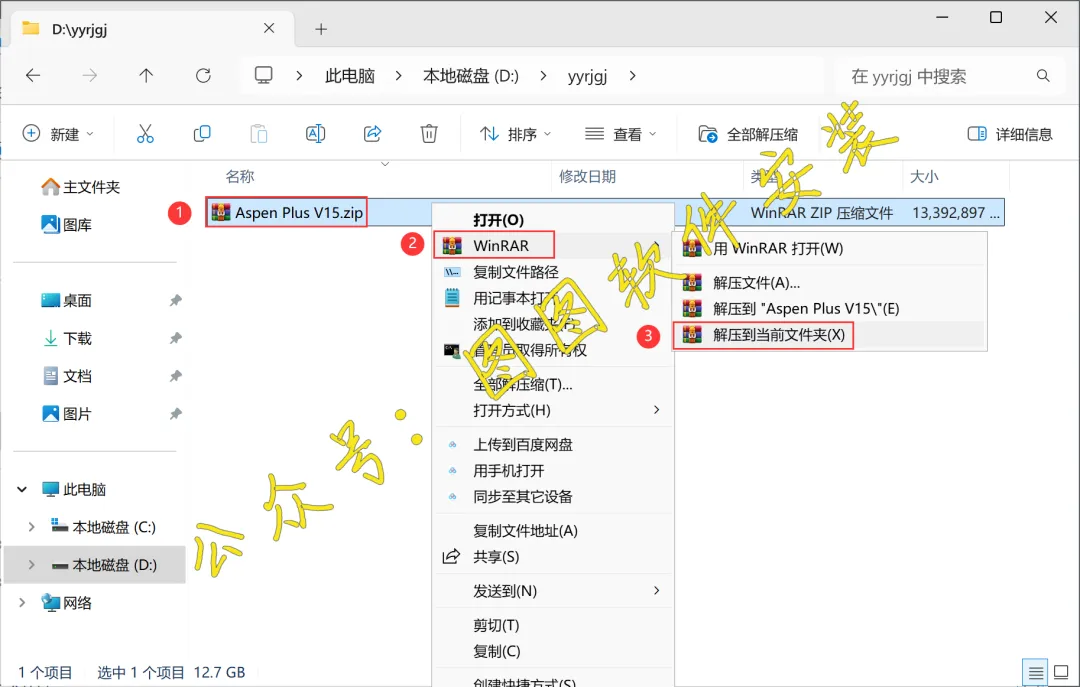1080x687 pixels.
Task: Click the Rename icon in toolbar
Action: [x=315, y=134]
